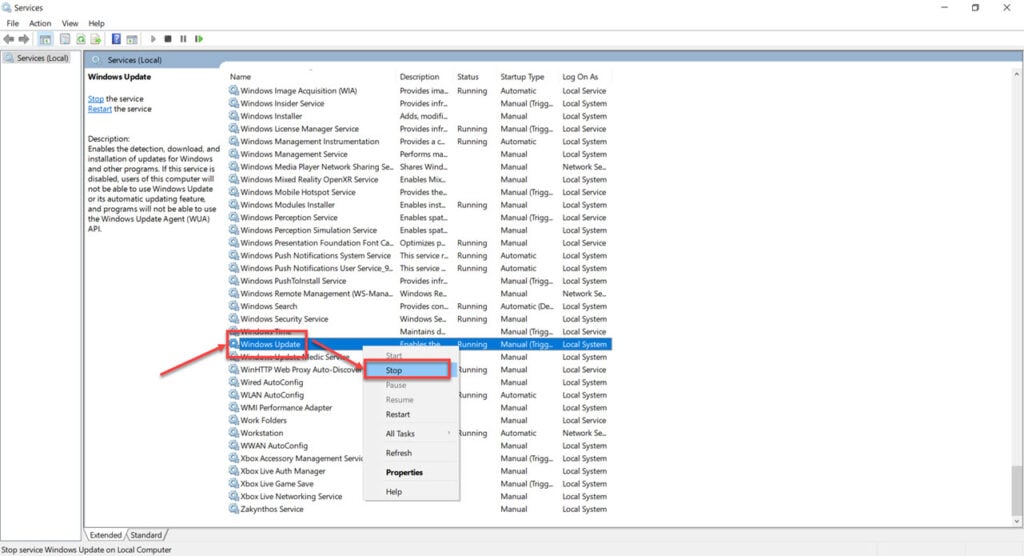The width and height of the screenshot is (1024, 556).
Task: Select the Windows License Manager Service row
Action: (x=419, y=129)
